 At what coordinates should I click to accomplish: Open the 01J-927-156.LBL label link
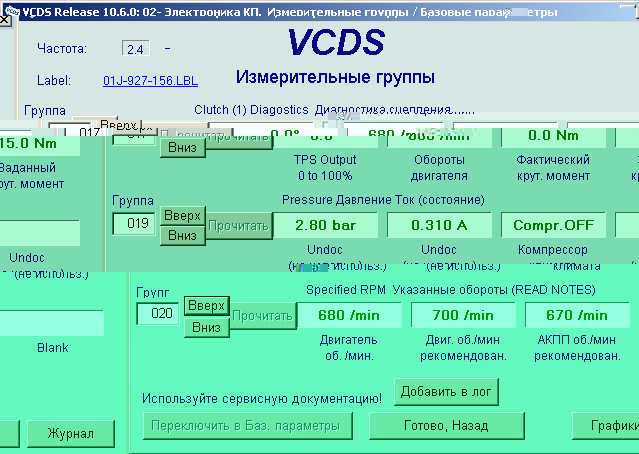(x=150, y=81)
